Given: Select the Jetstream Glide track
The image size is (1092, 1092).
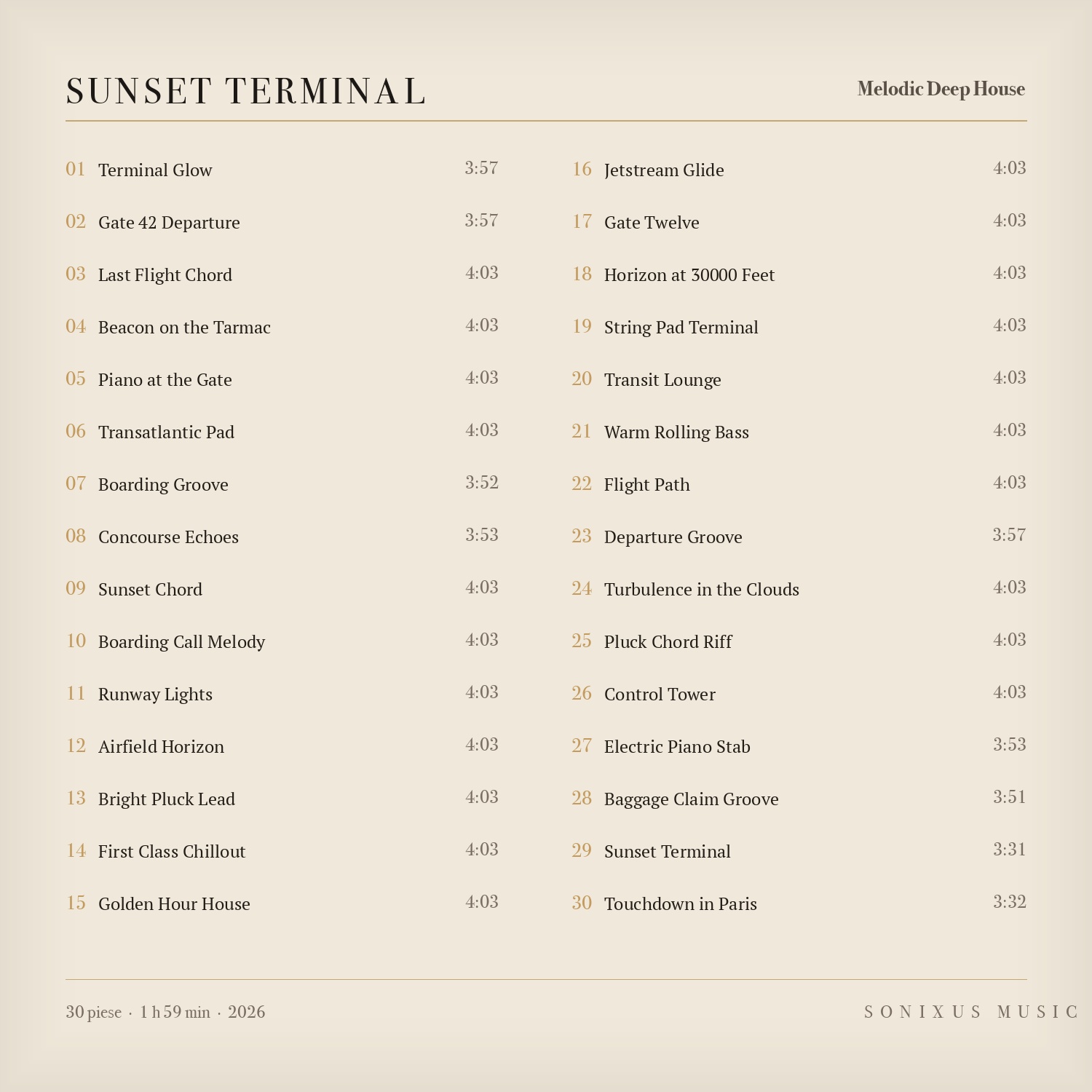Looking at the screenshot, I should pyautogui.click(x=664, y=170).
